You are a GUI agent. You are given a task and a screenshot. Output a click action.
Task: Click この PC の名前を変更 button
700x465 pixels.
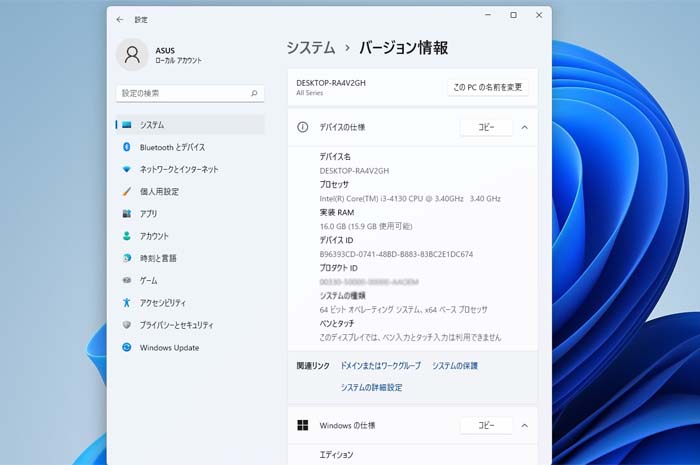(488, 87)
